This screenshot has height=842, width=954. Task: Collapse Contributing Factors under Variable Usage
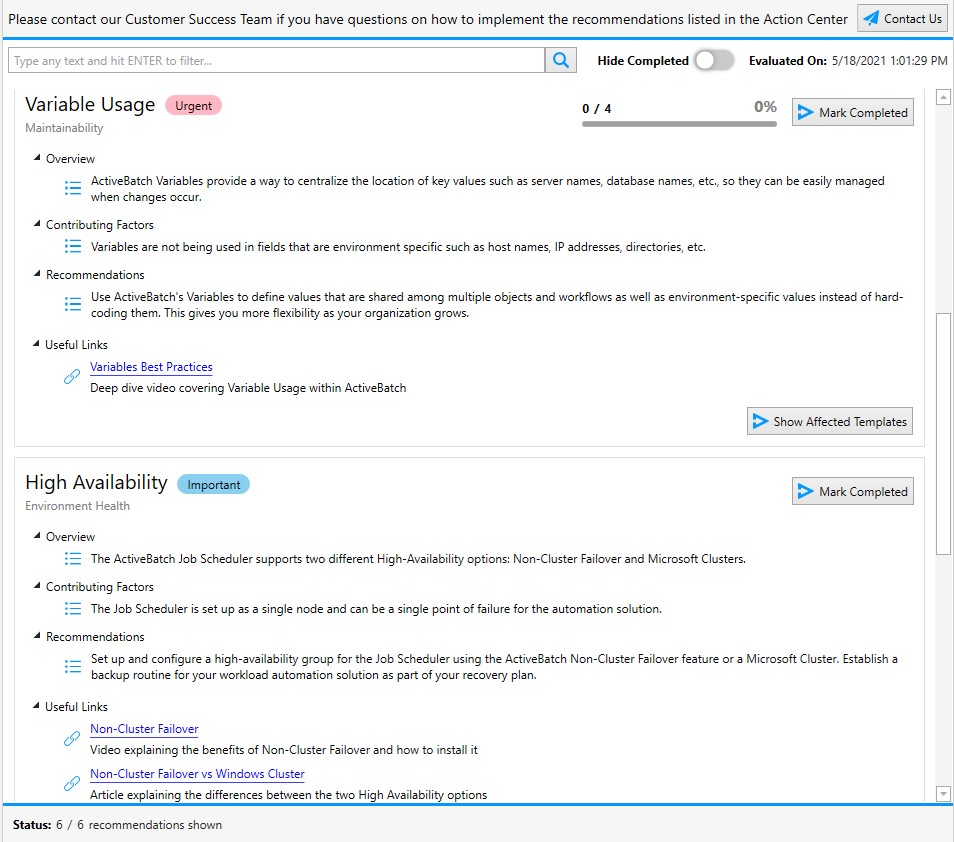(x=37, y=224)
